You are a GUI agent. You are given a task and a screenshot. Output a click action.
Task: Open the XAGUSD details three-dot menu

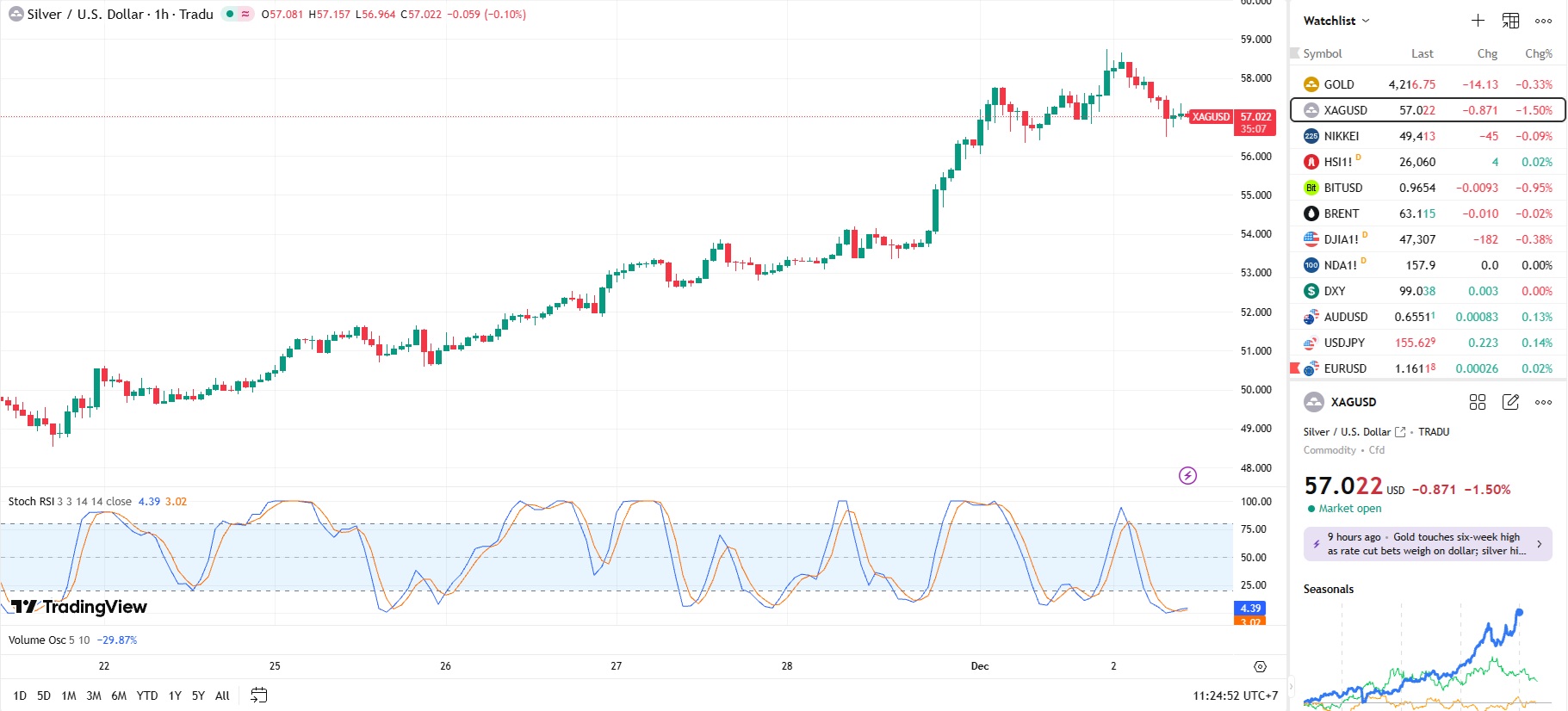[1543, 402]
